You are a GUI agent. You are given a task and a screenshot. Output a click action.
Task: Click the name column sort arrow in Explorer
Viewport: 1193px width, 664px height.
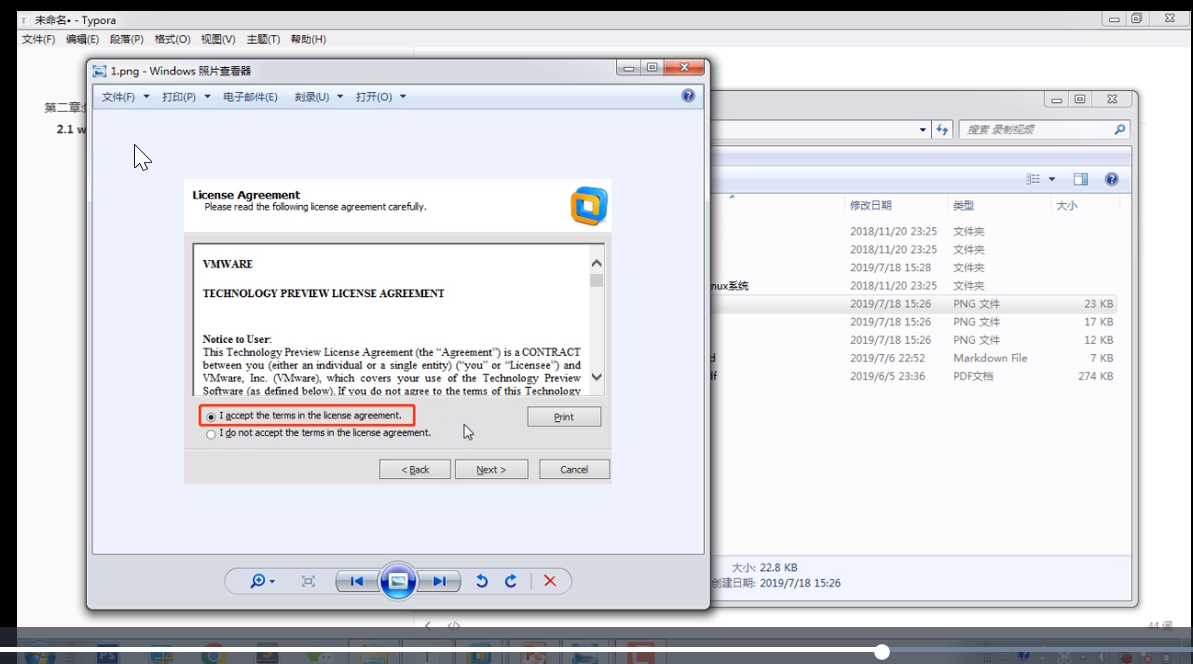tap(732, 197)
